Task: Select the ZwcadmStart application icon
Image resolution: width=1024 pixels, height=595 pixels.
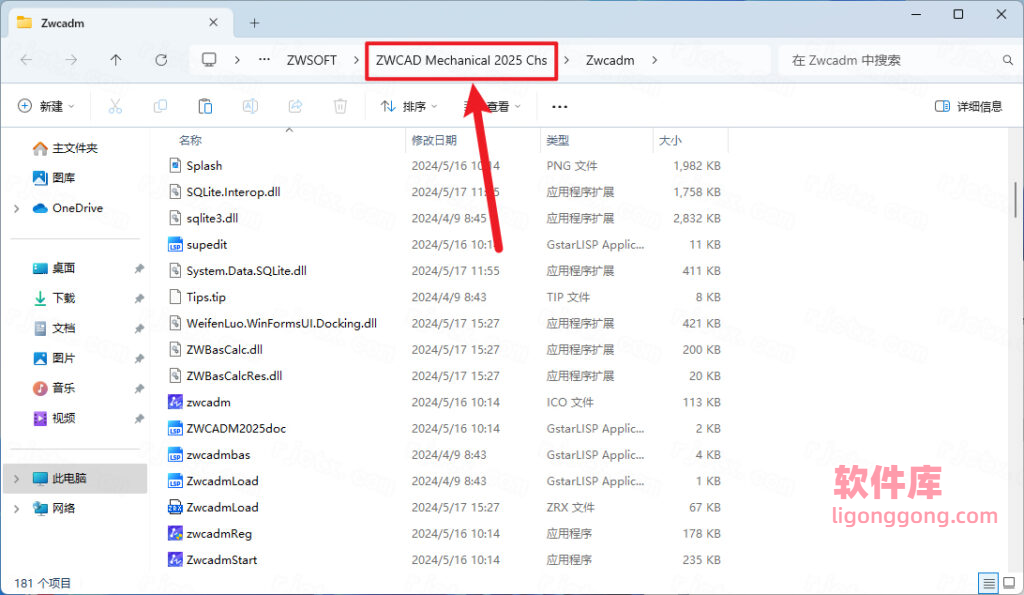Action: (175, 559)
